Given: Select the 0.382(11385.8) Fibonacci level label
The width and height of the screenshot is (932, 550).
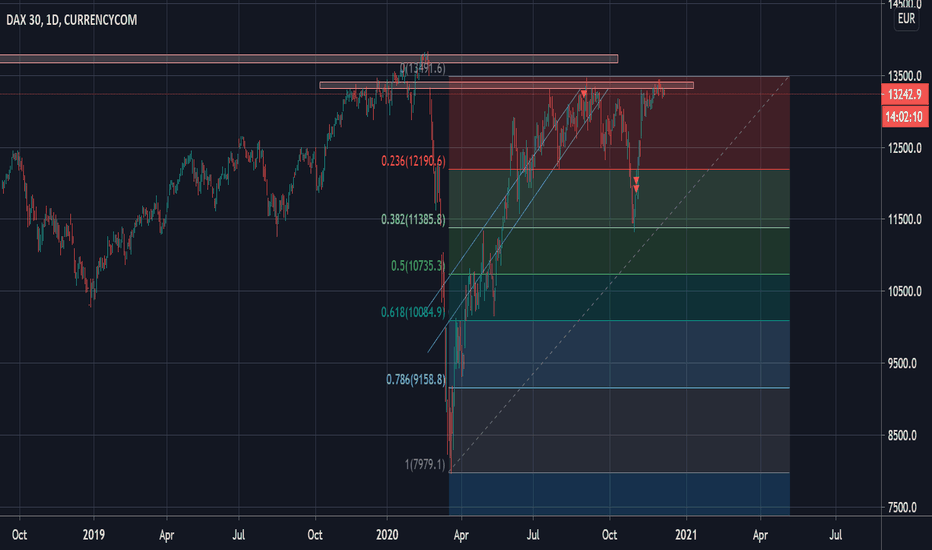Looking at the screenshot, I should (x=413, y=220).
